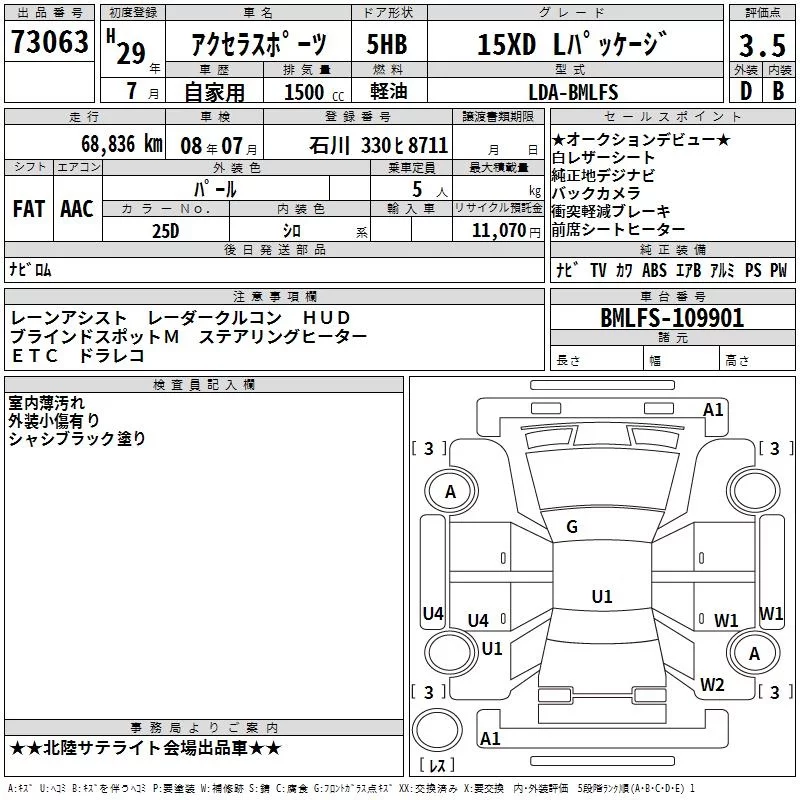Select the overall evaluation score 3.5
The height and width of the screenshot is (800, 800).
coord(762,45)
